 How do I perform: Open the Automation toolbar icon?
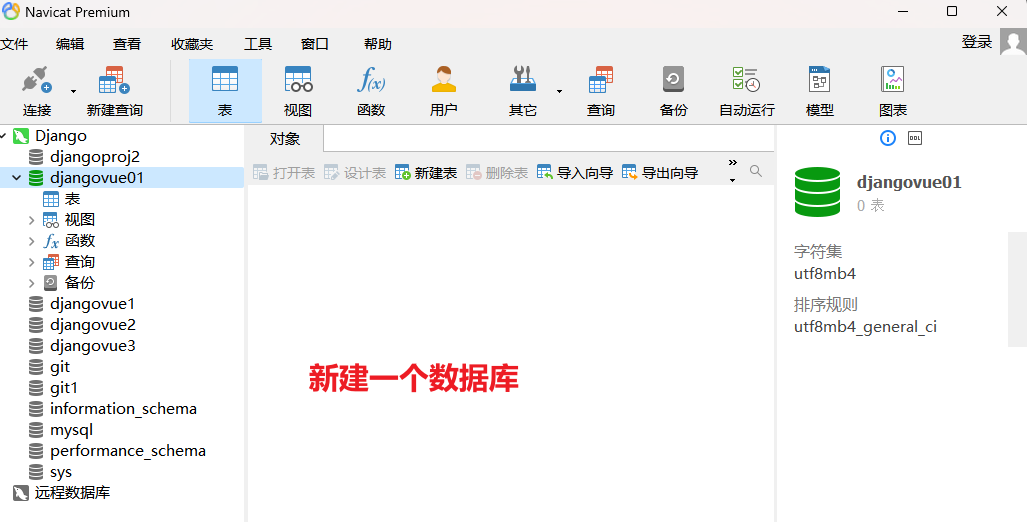coord(747,79)
